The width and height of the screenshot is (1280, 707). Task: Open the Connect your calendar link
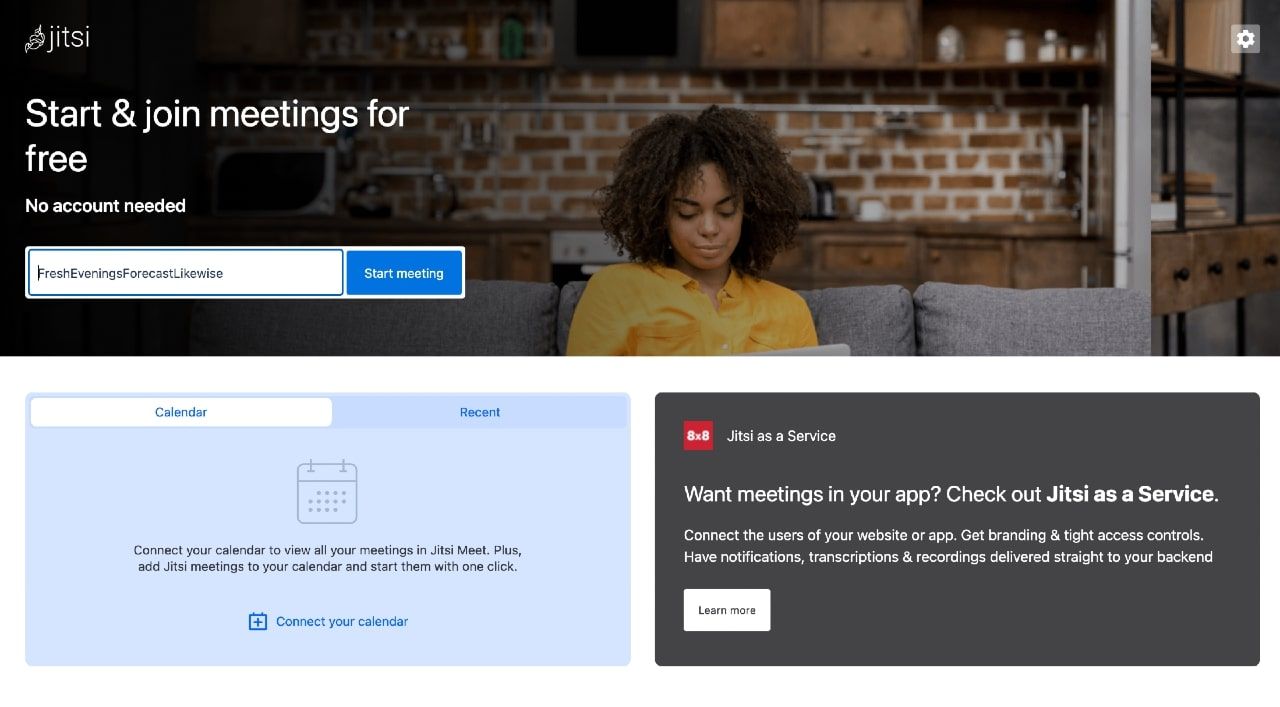(342, 621)
